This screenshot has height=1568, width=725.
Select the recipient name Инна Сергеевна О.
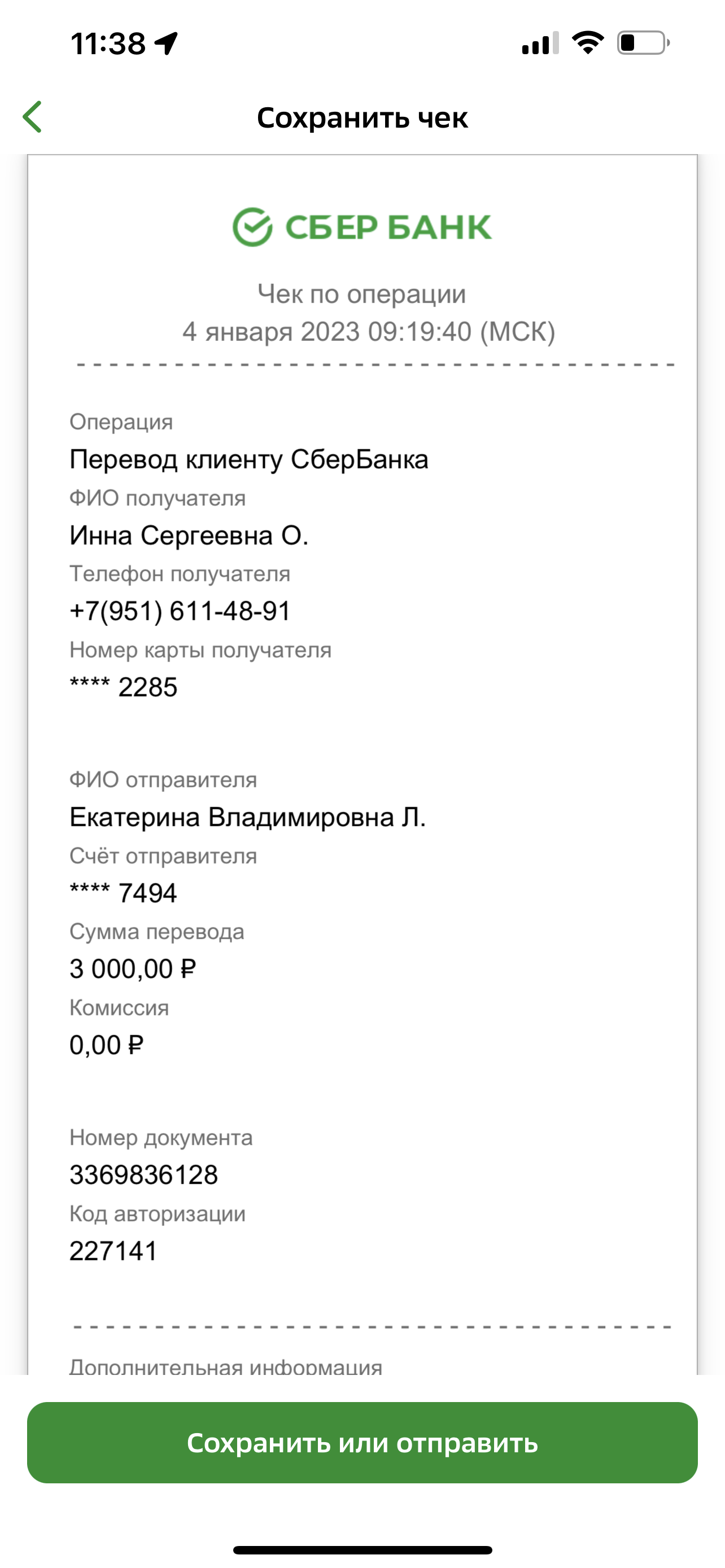189,536
